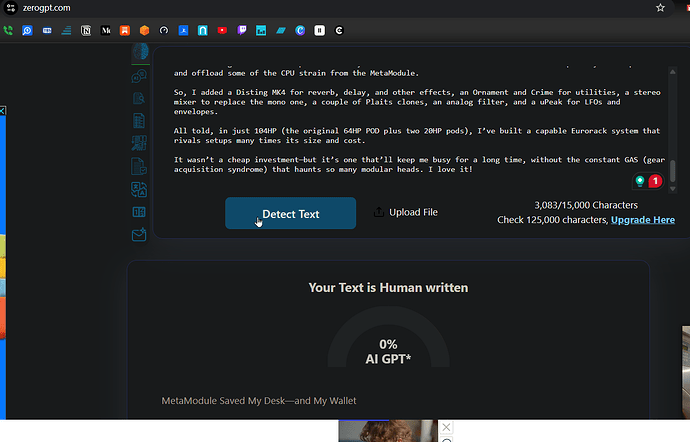The height and width of the screenshot is (442, 690).
Task: Click the teal arch bookmark icon
Action: point(202,30)
